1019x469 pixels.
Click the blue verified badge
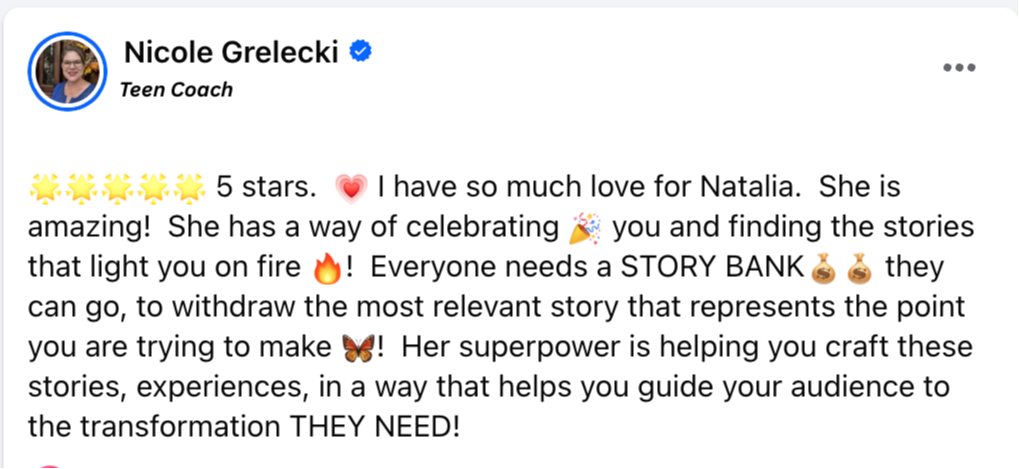pyautogui.click(x=360, y=52)
